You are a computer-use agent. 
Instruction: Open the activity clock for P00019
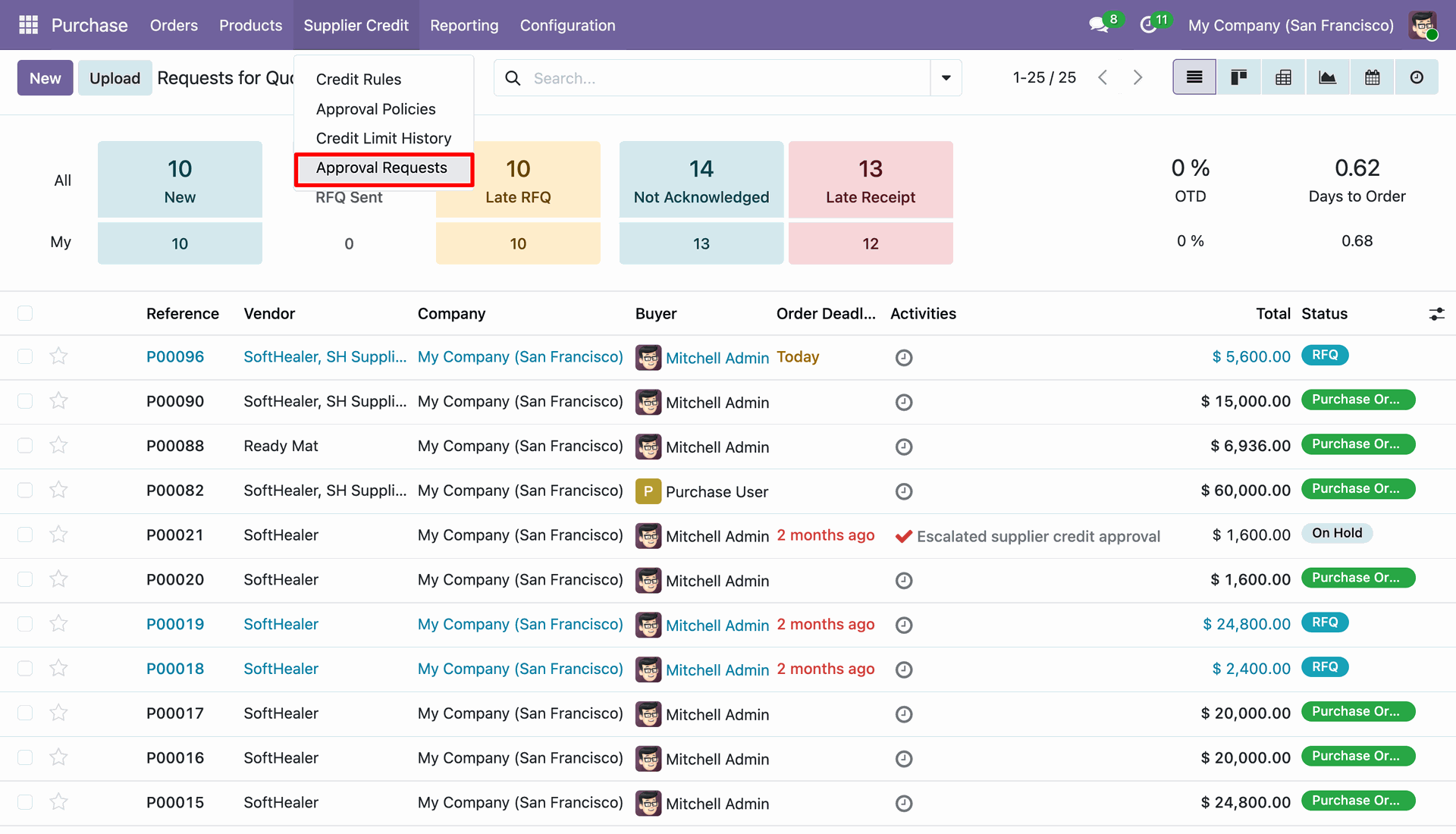click(x=904, y=625)
